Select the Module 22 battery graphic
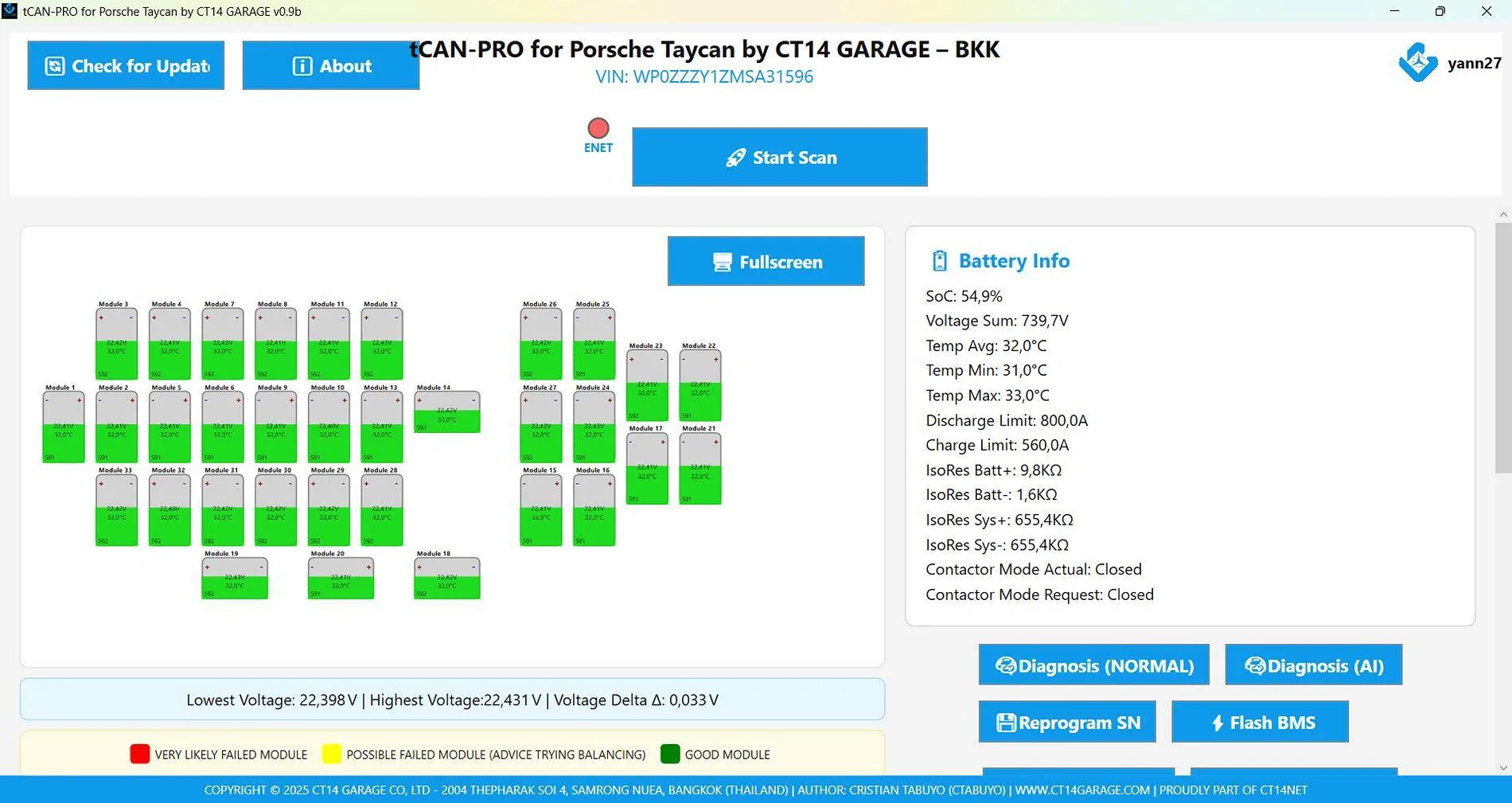 coord(700,386)
